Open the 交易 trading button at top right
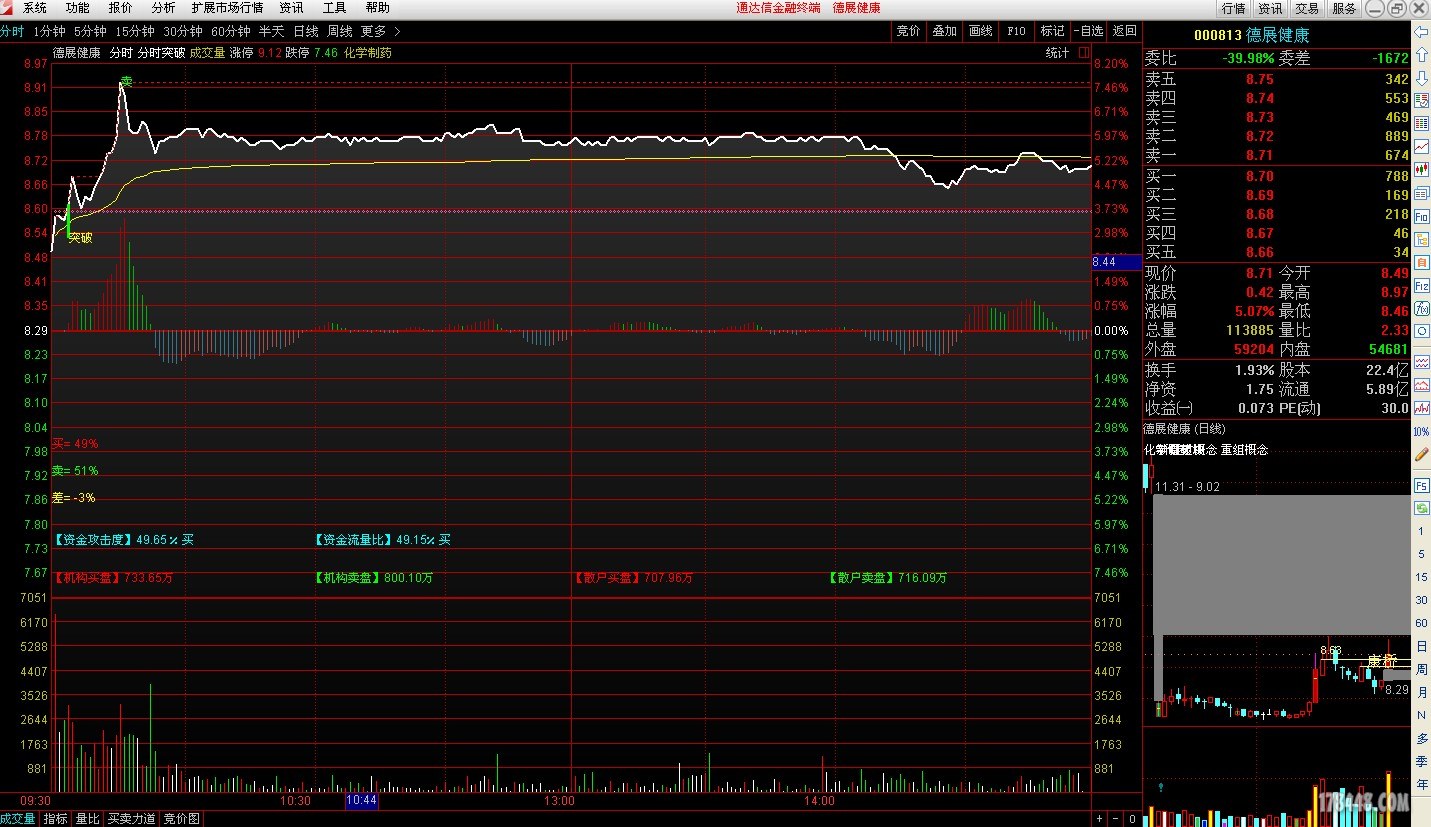This screenshot has height=827, width=1431. coord(1307,8)
